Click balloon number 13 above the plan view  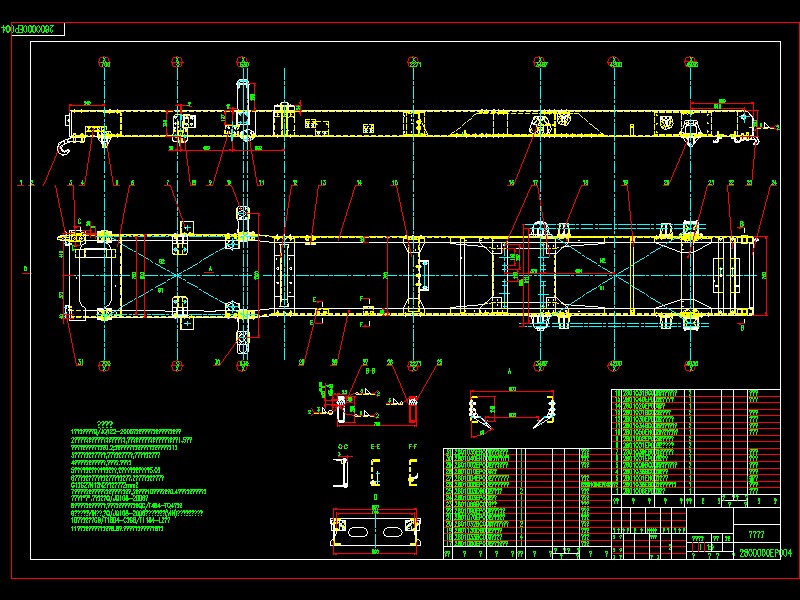tap(323, 183)
